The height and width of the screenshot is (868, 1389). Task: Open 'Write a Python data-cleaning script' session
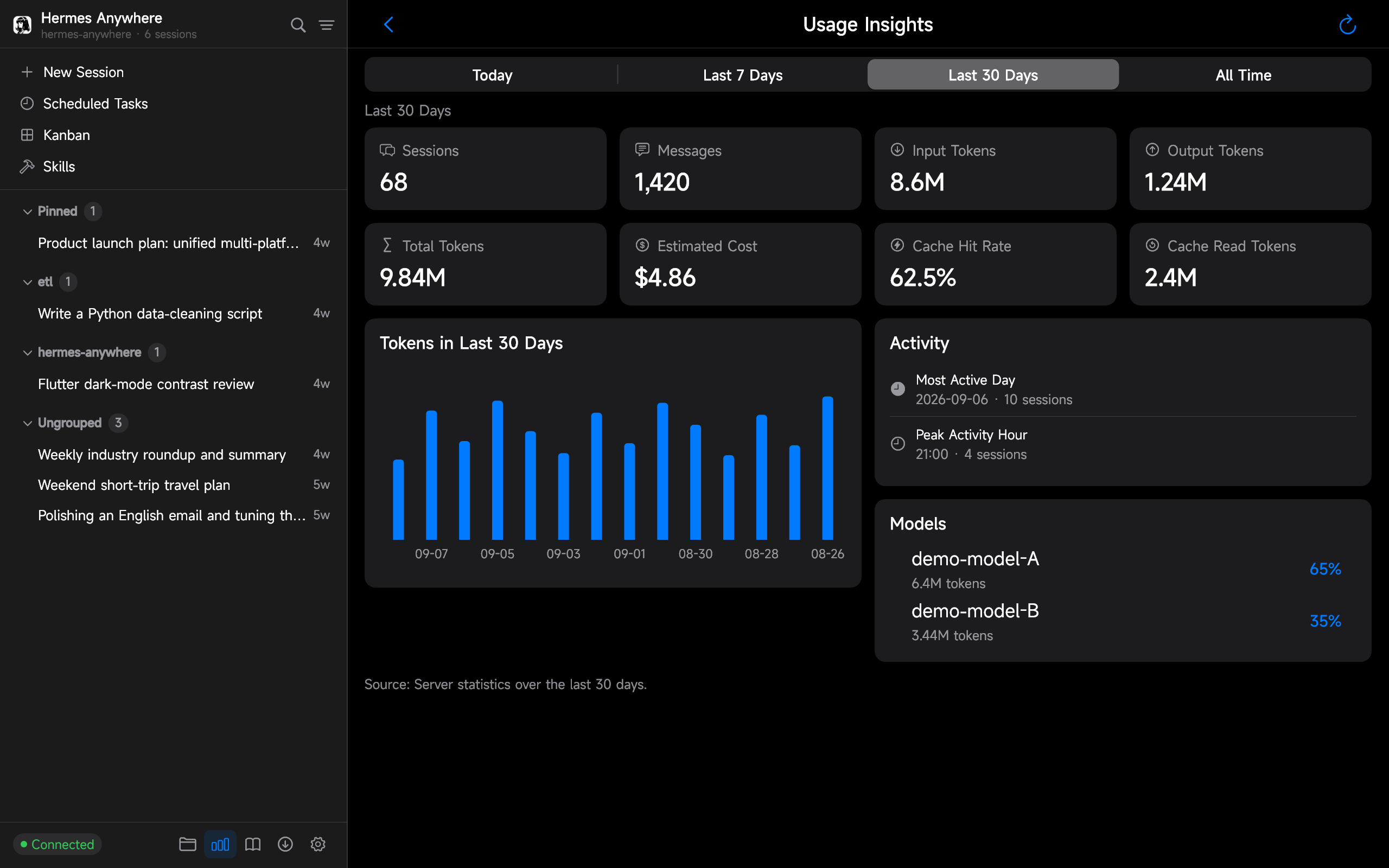point(173,314)
